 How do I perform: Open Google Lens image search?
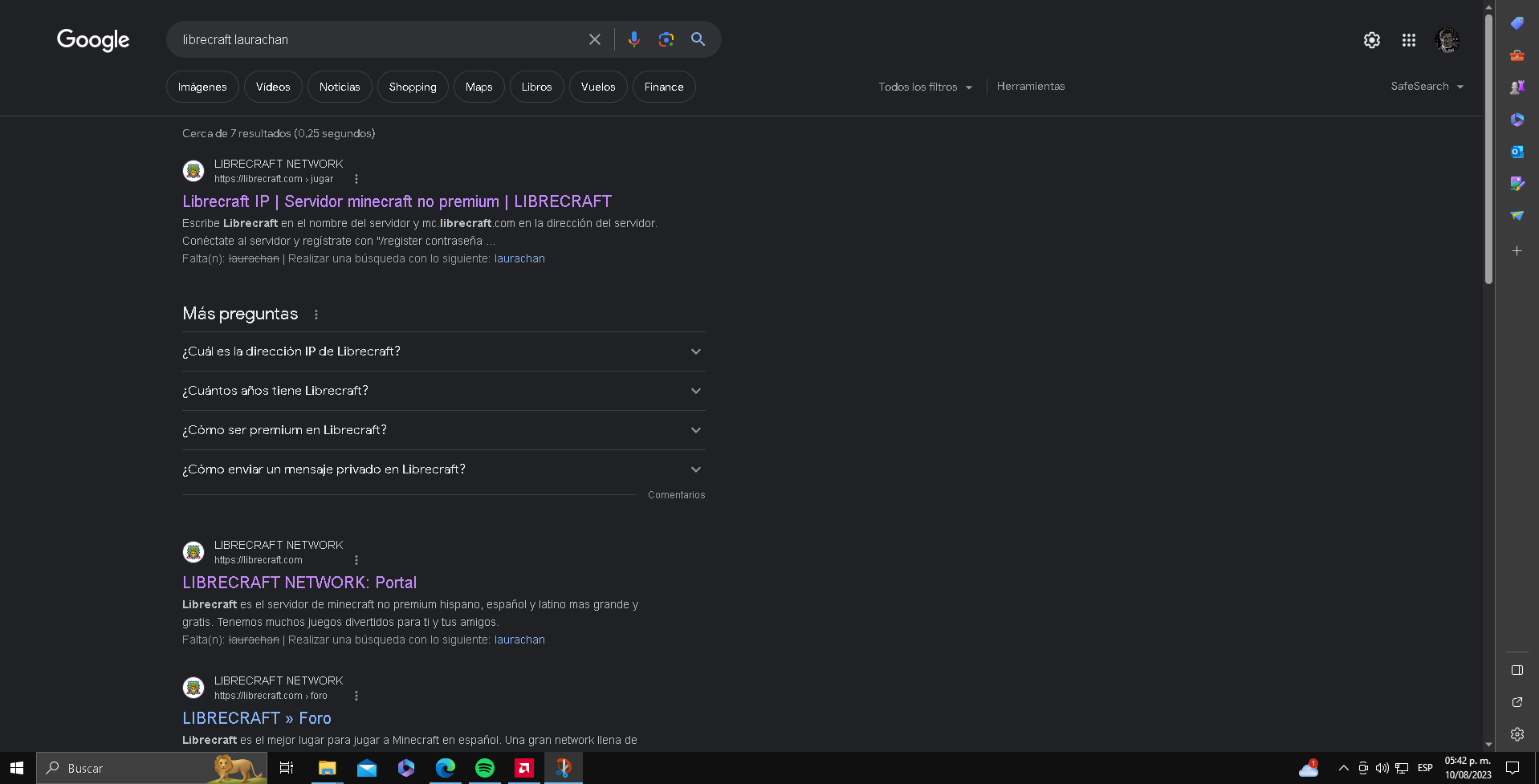click(x=666, y=39)
